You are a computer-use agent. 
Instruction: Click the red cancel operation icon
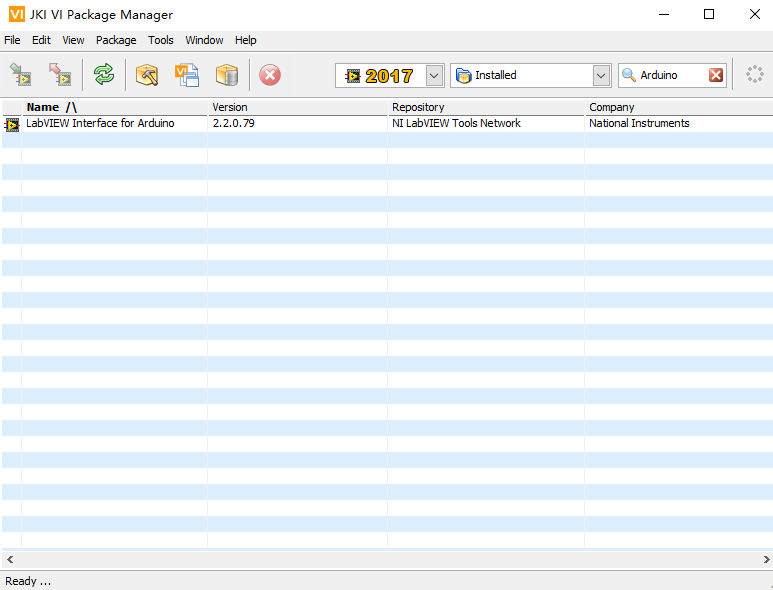coord(270,75)
